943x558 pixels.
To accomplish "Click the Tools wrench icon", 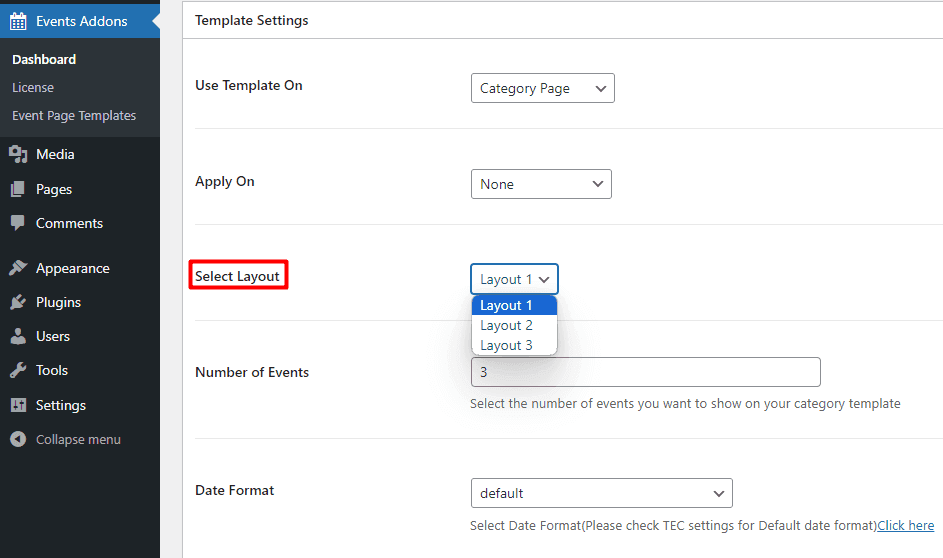I will 18,370.
